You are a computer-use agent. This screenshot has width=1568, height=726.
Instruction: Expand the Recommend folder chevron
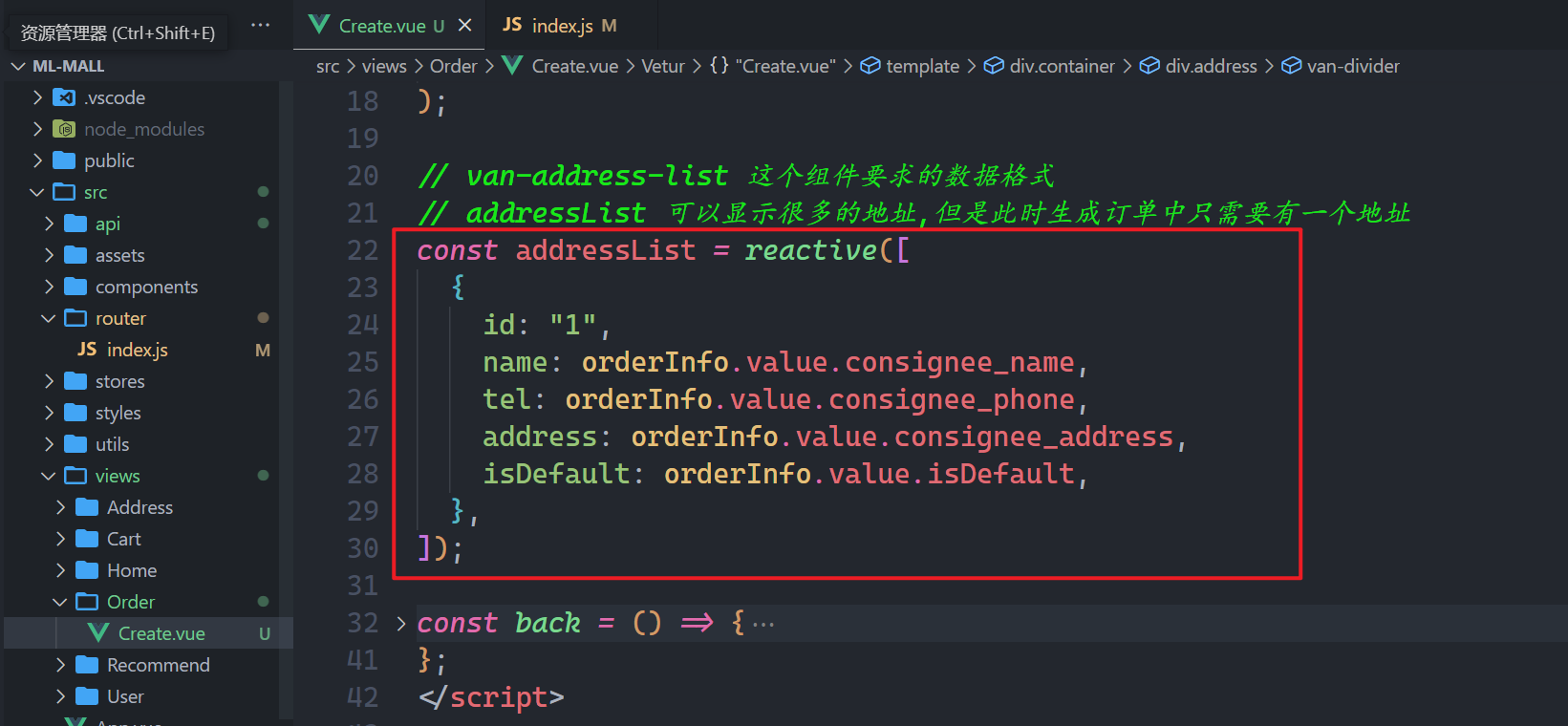pyautogui.click(x=60, y=665)
